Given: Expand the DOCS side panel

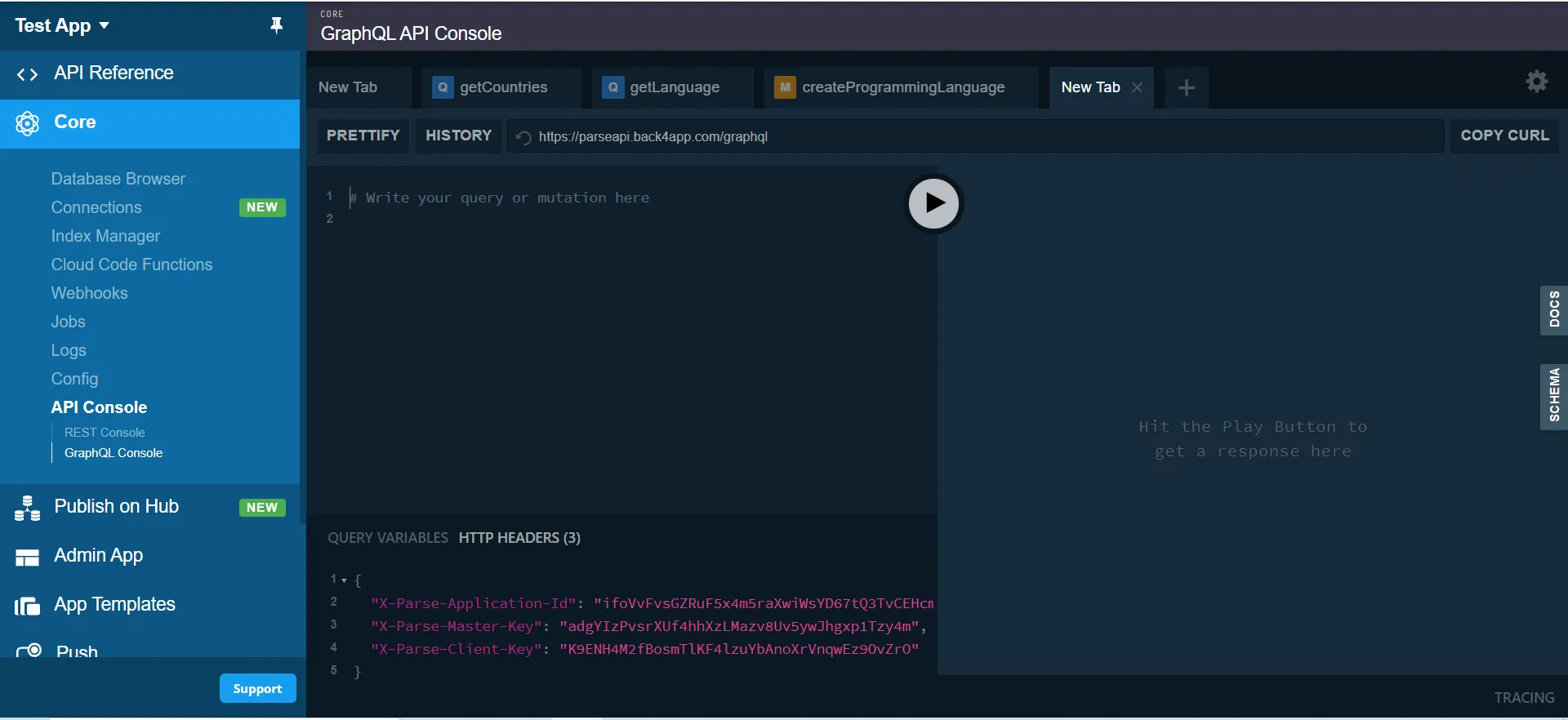Looking at the screenshot, I should click(x=1553, y=309).
